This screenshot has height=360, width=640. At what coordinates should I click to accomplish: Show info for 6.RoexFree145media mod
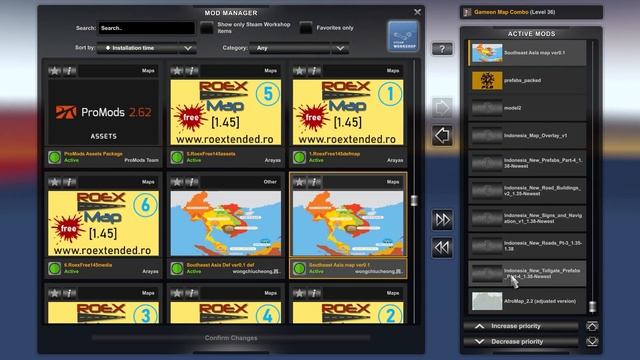pos(70,182)
